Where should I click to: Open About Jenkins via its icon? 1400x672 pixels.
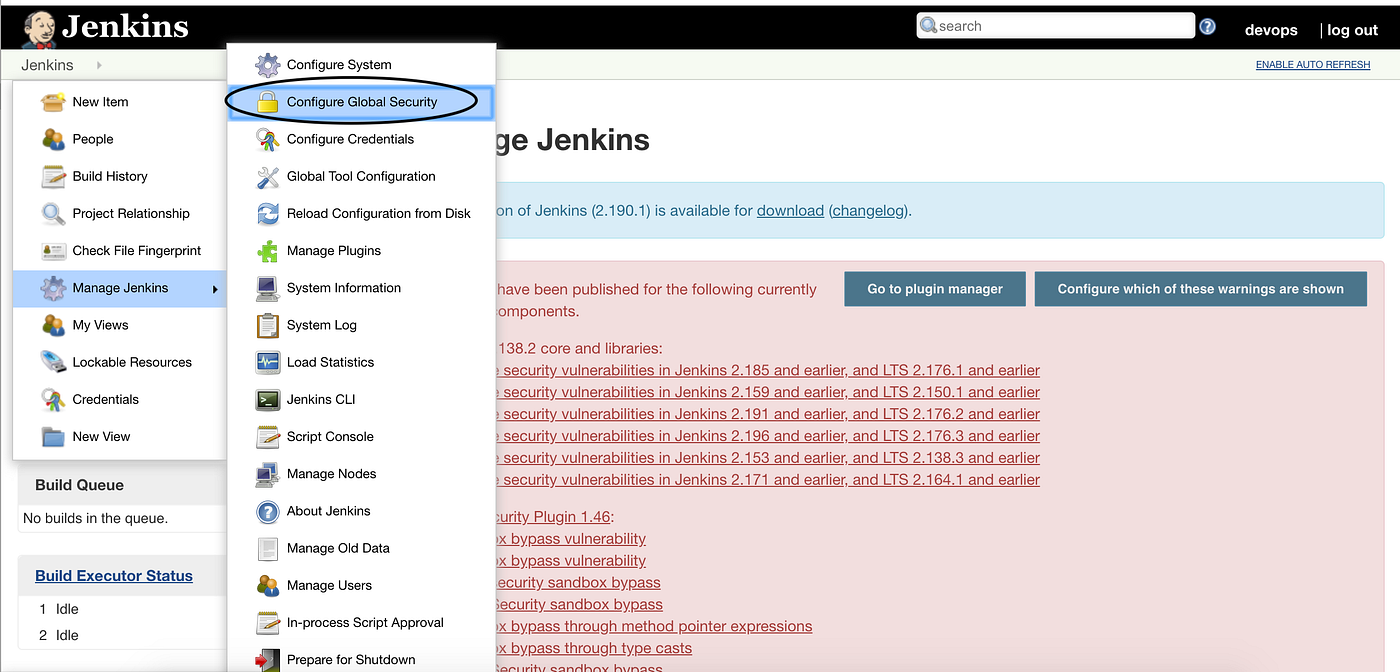tap(266, 510)
